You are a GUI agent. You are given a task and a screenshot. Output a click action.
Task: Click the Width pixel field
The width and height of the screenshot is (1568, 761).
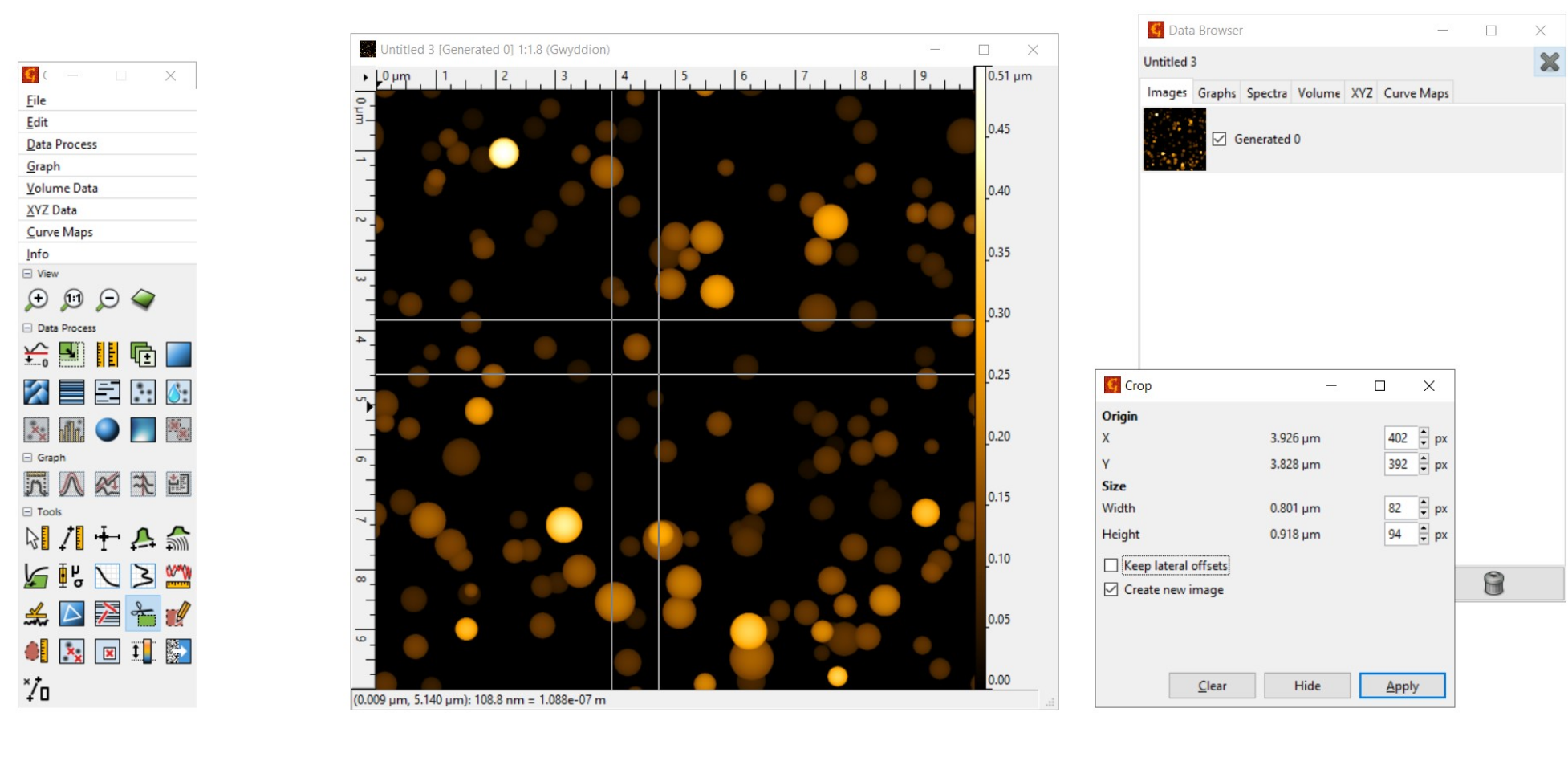coord(1401,508)
